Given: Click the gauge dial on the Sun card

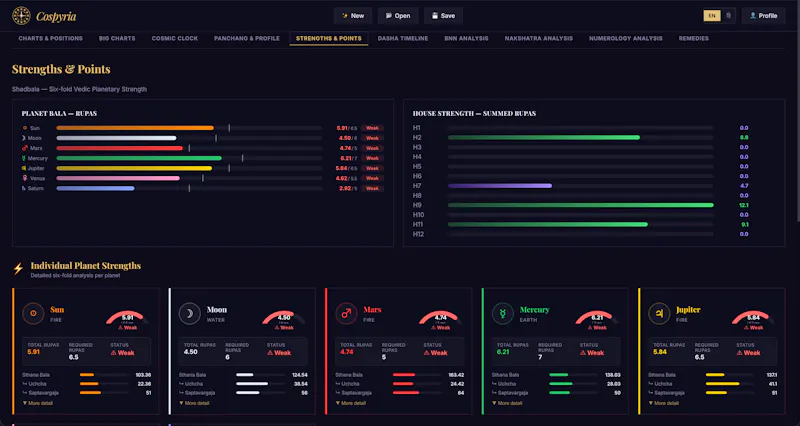Looking at the screenshot, I should [128, 318].
